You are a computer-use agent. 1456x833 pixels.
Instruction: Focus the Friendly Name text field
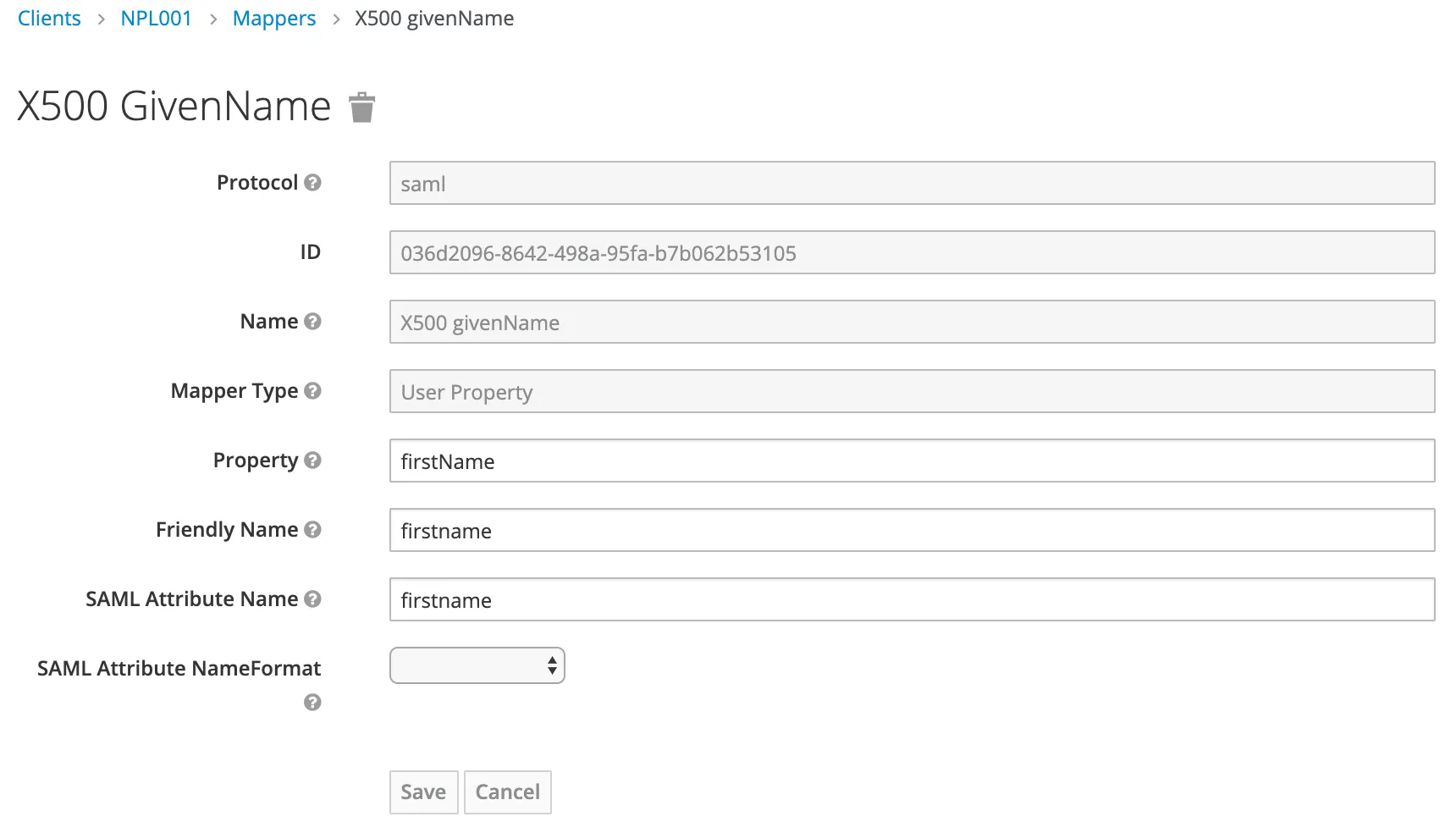tap(912, 531)
